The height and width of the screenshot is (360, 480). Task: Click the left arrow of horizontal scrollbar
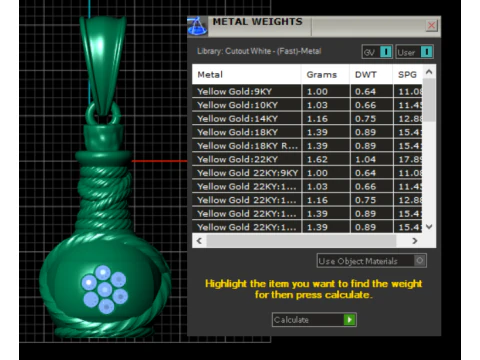pos(199,240)
